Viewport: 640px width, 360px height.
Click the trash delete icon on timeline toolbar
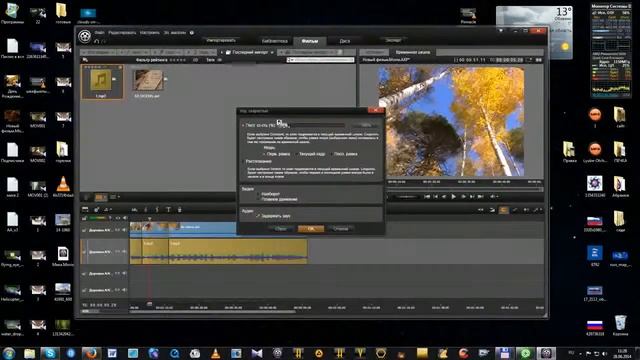[x=179, y=209]
